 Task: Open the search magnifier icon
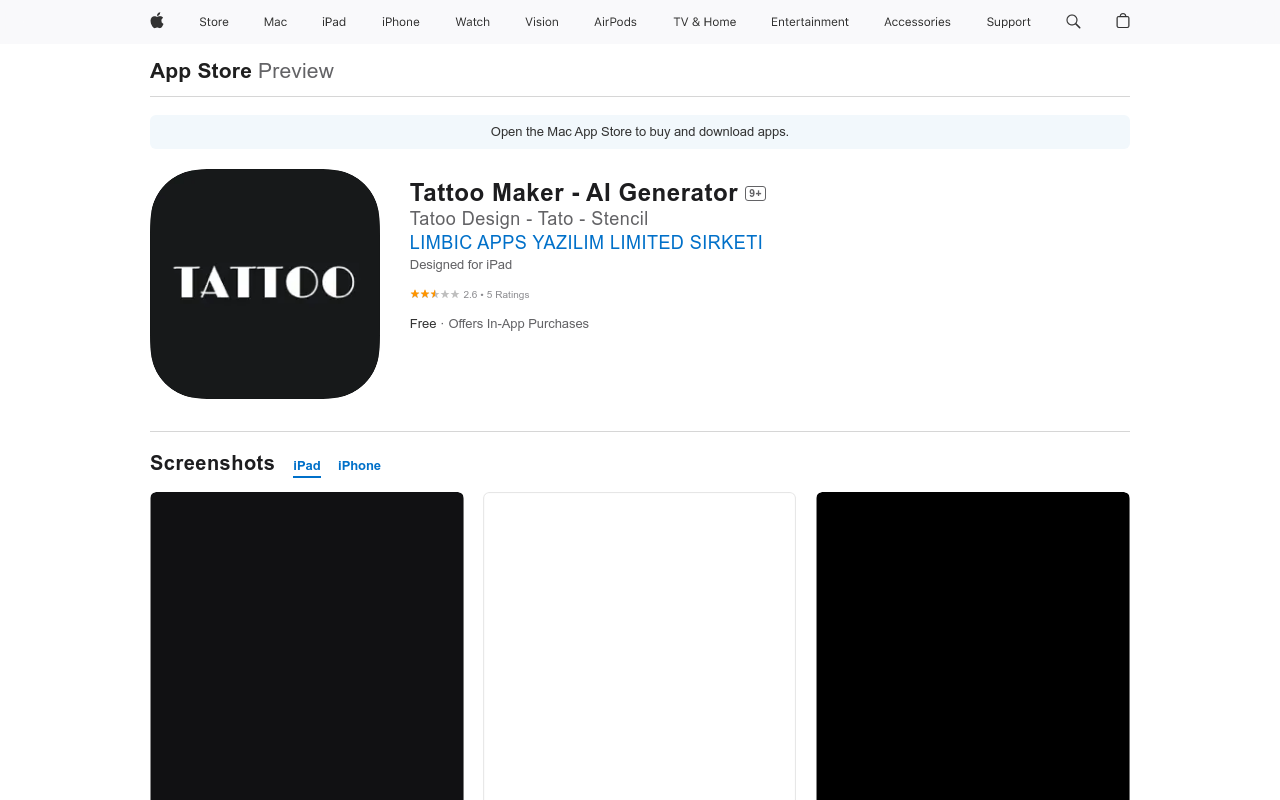[1073, 21]
